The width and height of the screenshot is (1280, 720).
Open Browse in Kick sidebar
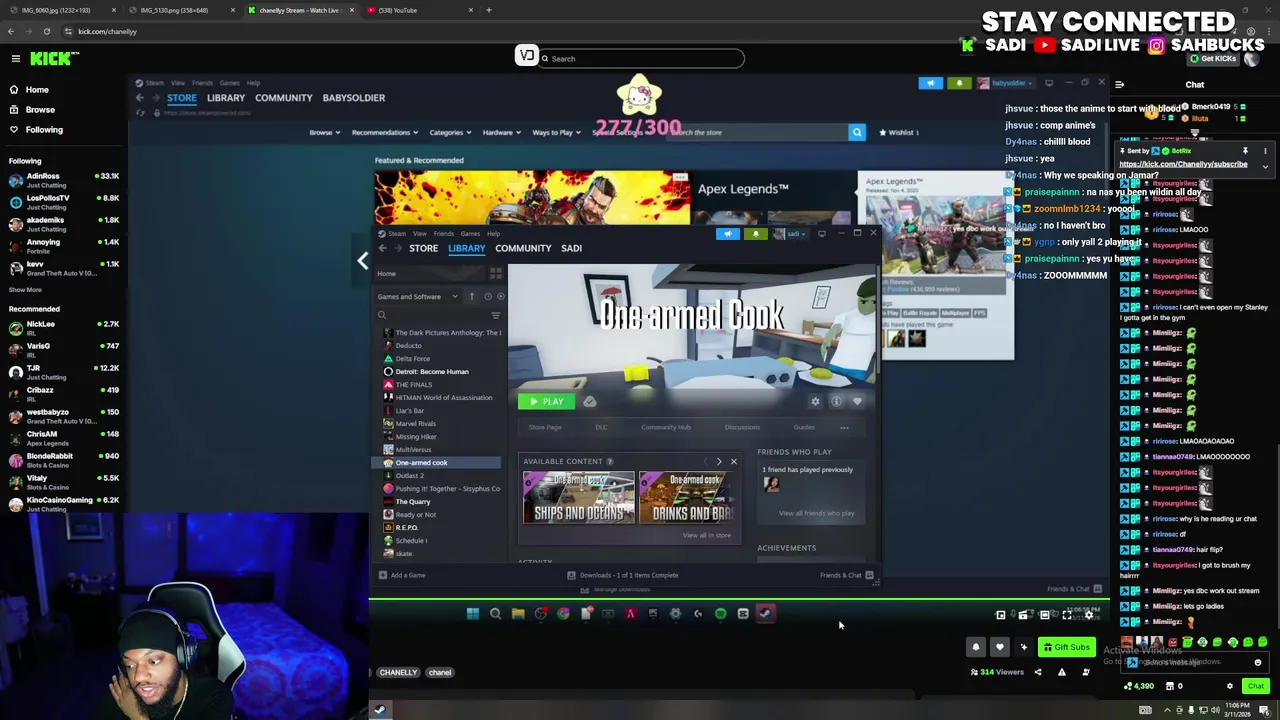point(40,109)
